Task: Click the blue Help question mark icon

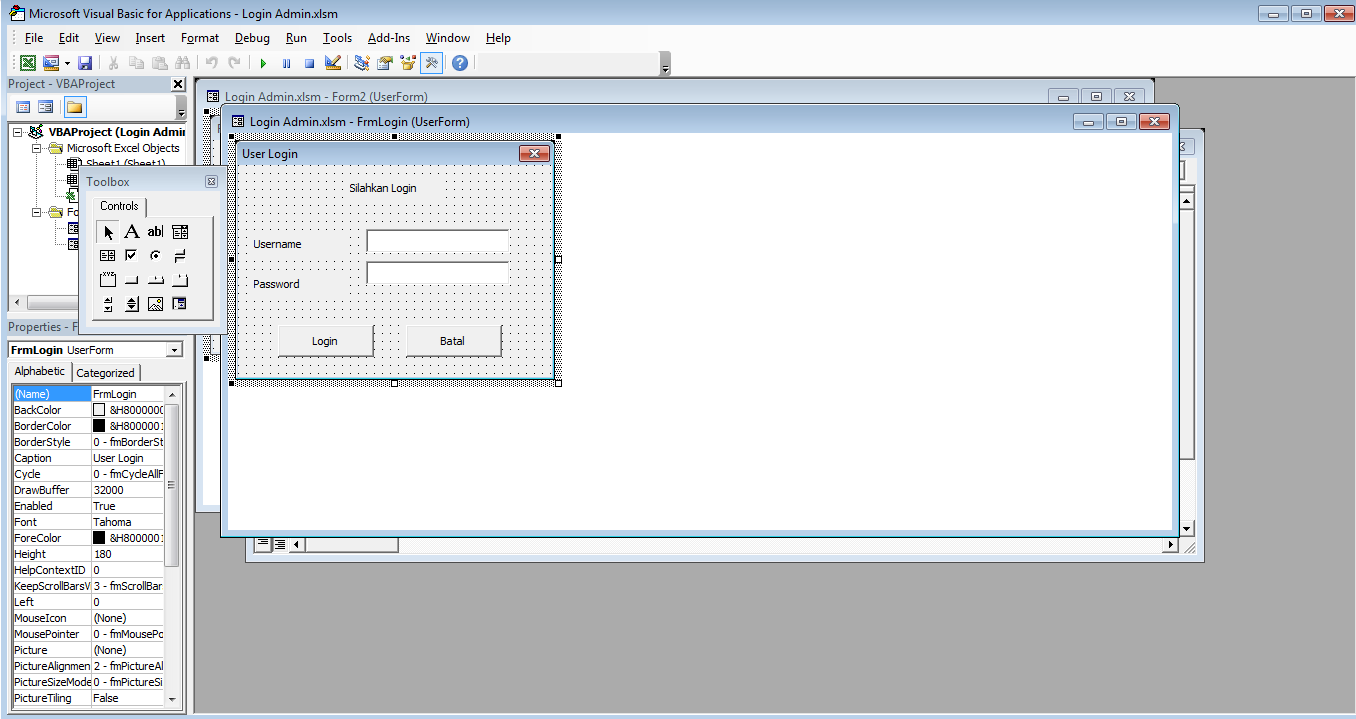Action: [x=460, y=63]
